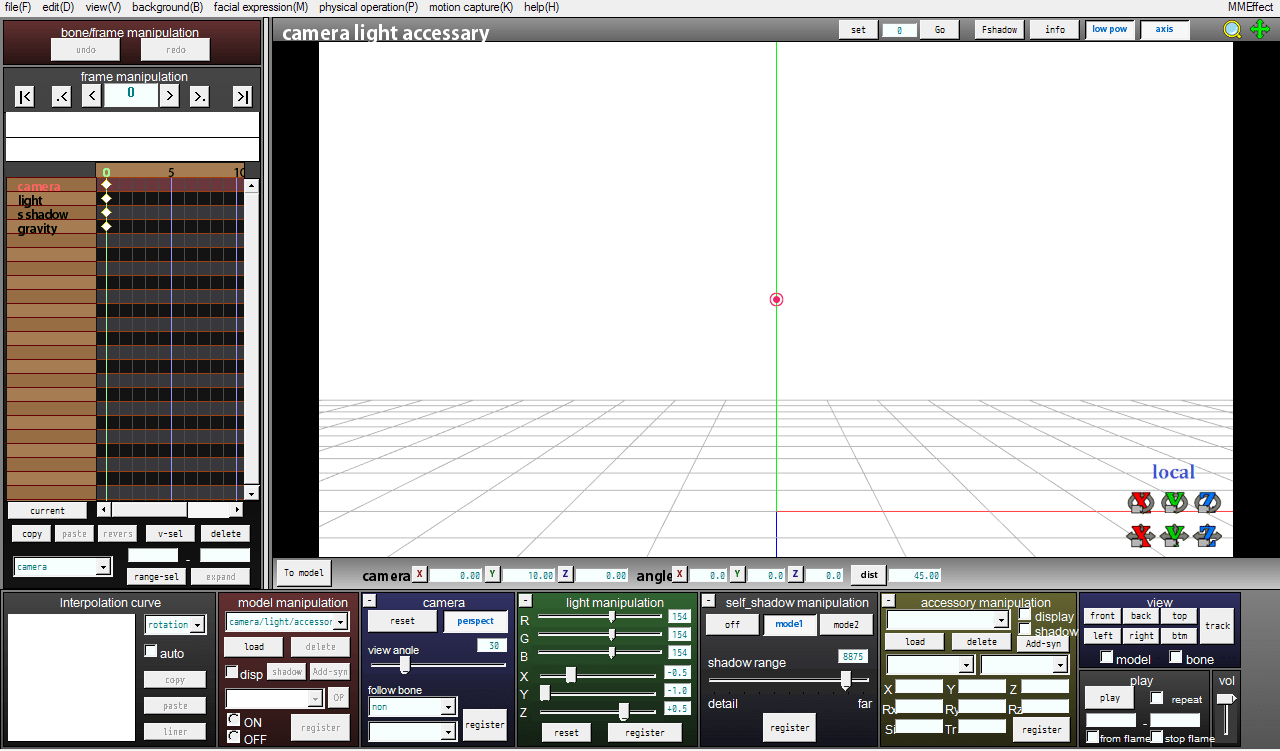Jump to the first frame with the |< icon
The width and height of the screenshot is (1280, 751).
24,95
